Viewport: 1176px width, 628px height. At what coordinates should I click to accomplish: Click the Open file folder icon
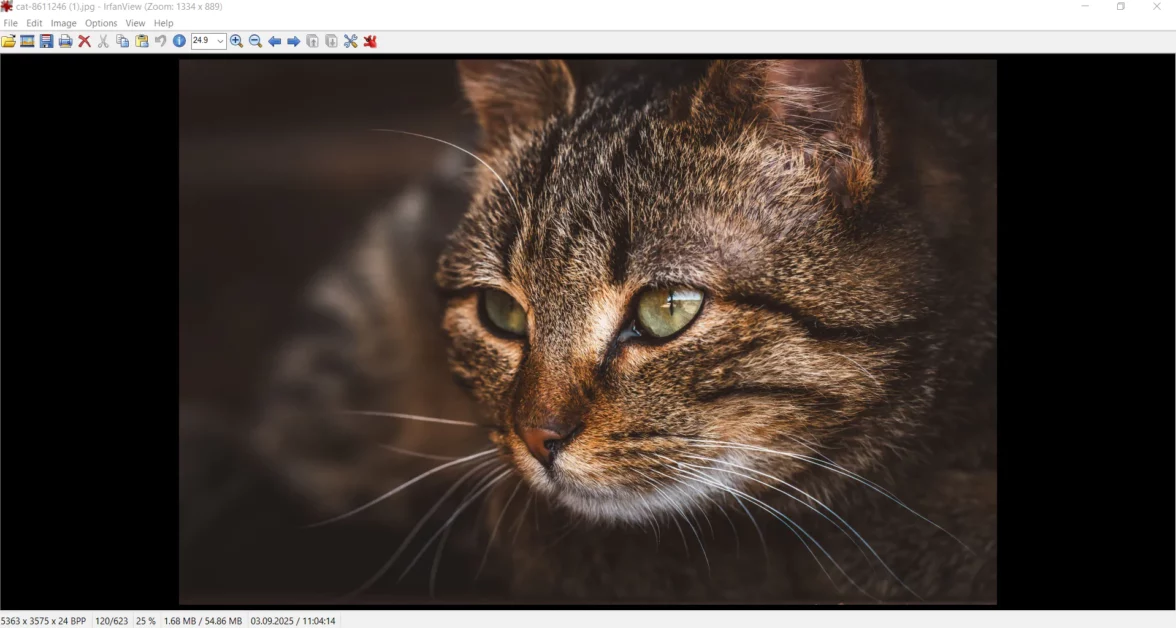point(9,41)
